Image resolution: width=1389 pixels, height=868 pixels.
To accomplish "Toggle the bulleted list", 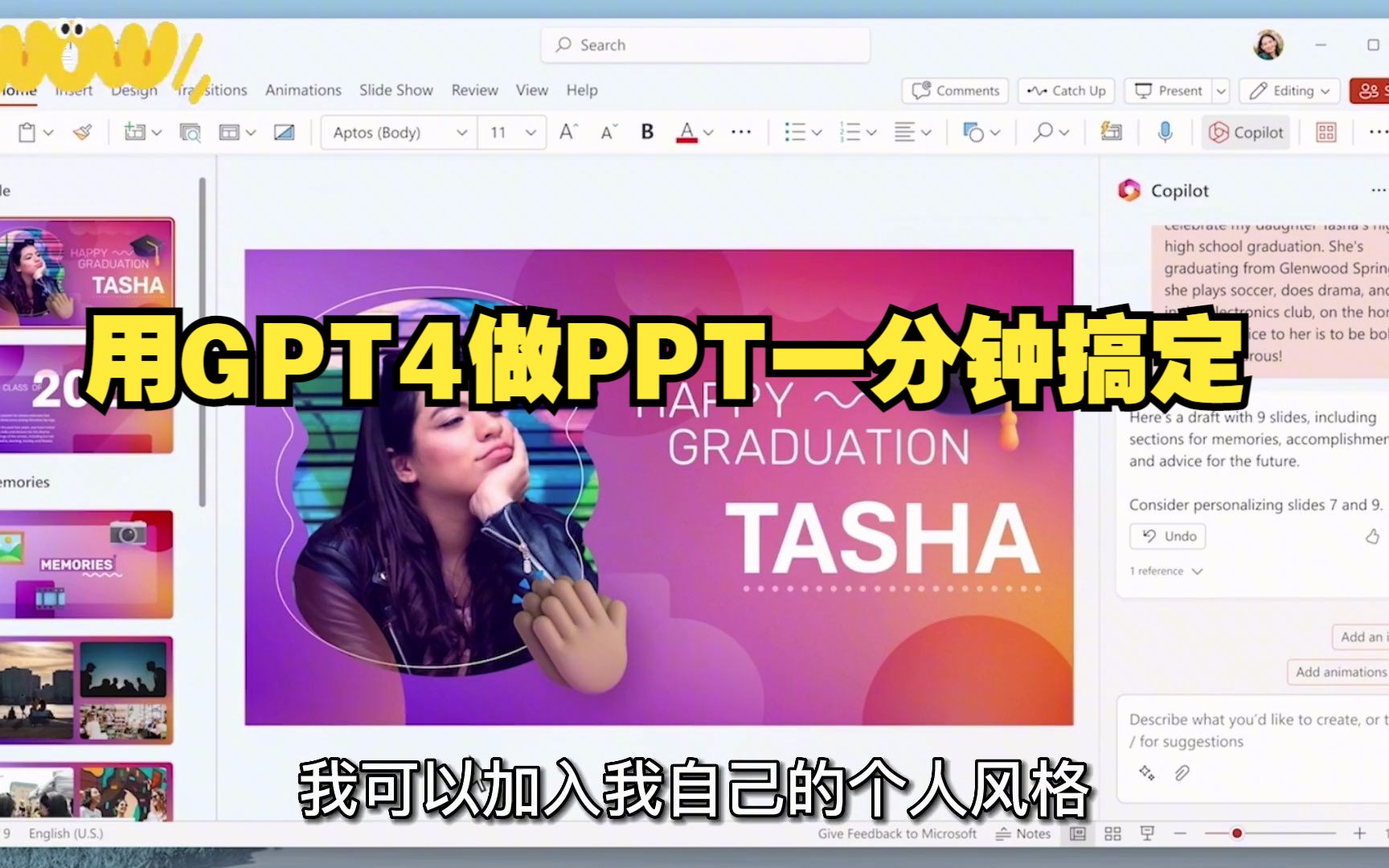I will [x=796, y=132].
